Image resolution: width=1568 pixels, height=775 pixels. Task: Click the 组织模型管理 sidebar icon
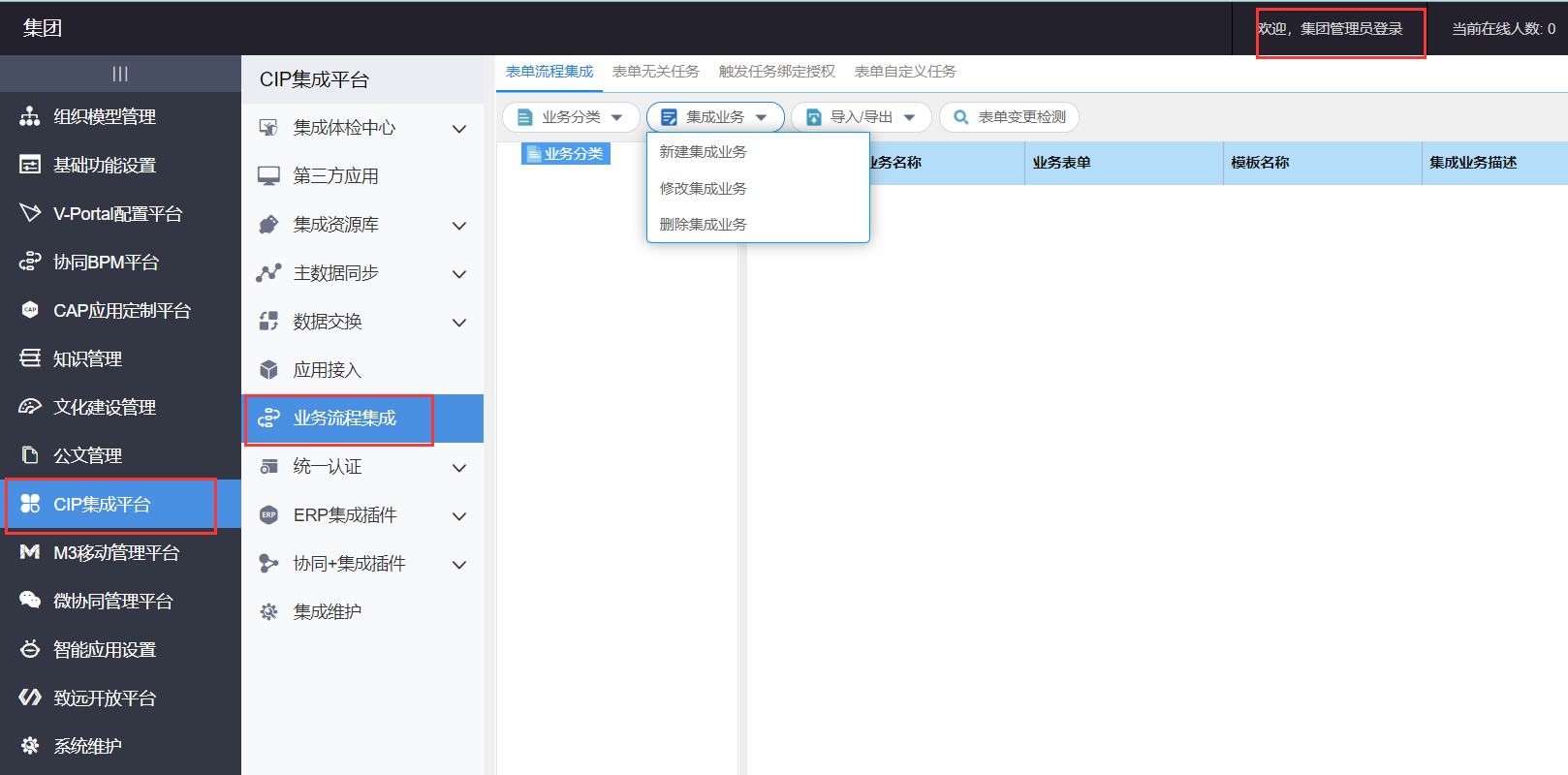(x=30, y=116)
